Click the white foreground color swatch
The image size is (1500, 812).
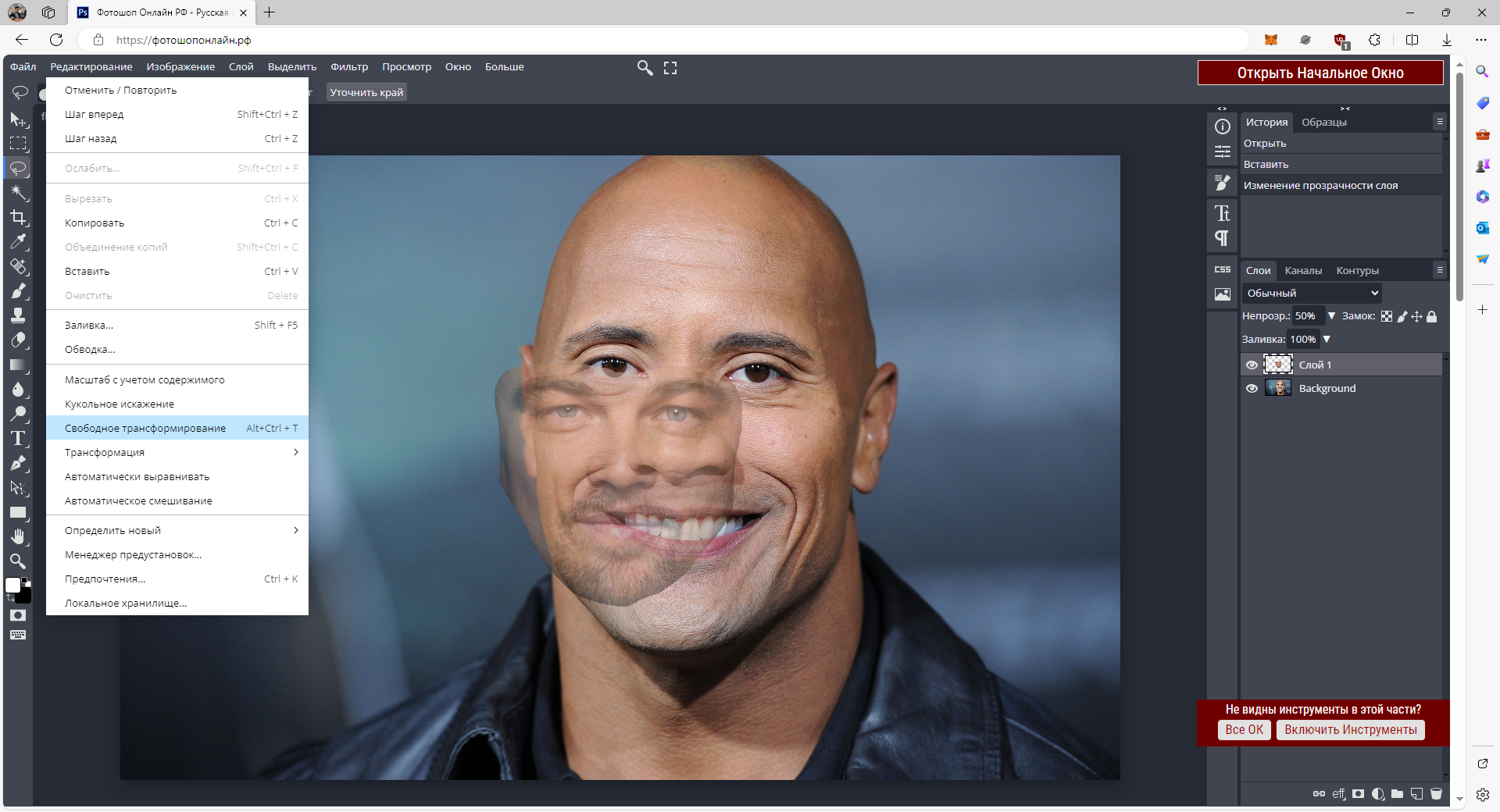point(12,586)
